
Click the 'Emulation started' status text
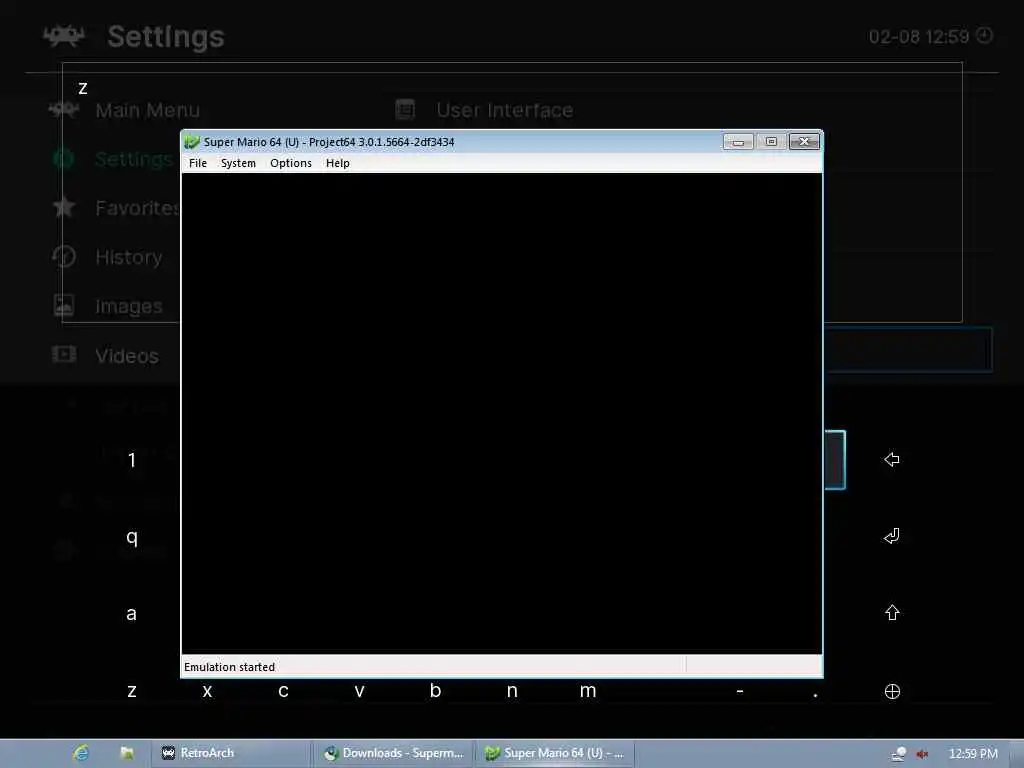[229, 667]
